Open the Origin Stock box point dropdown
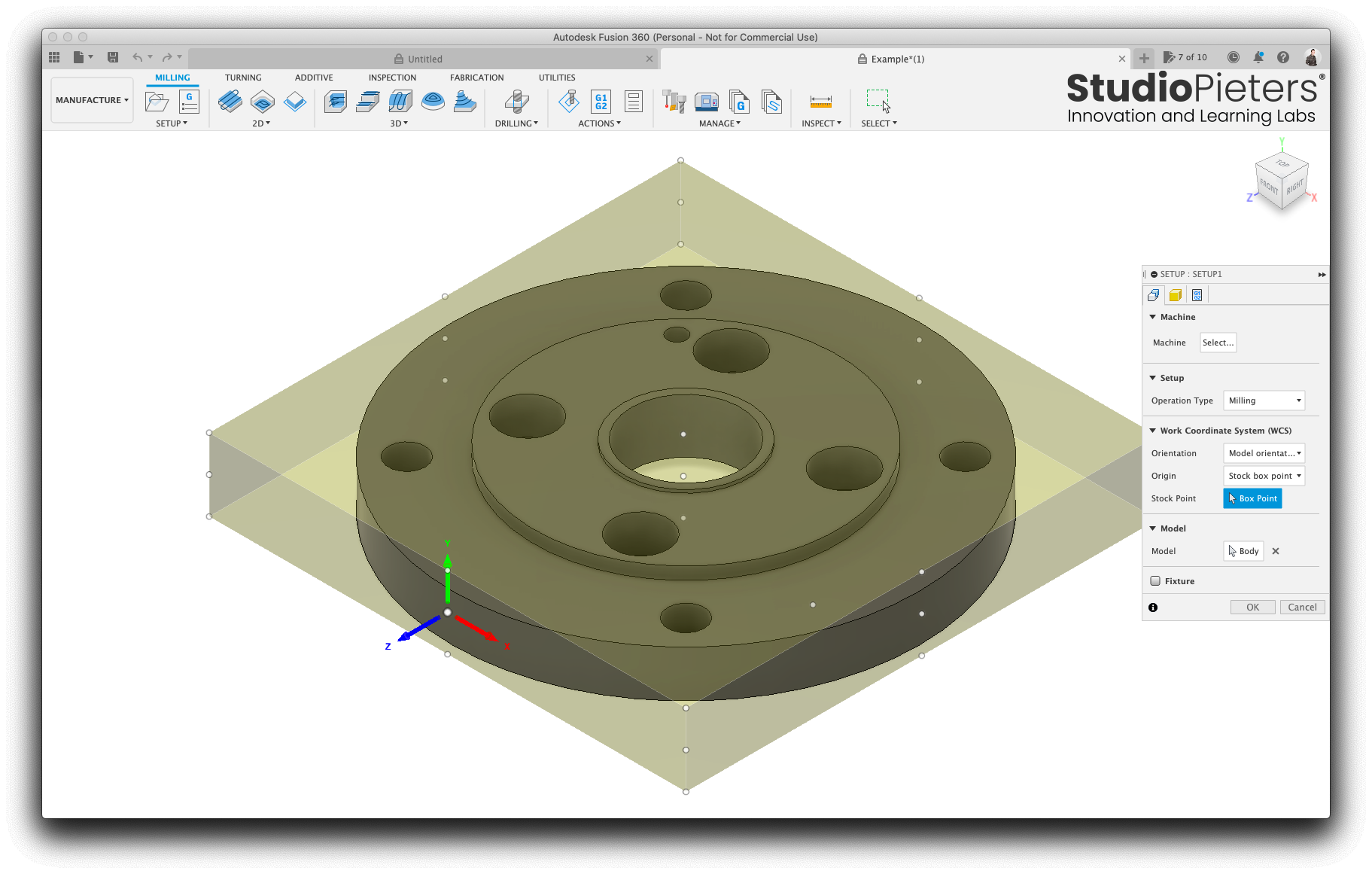This screenshot has width=1372, height=874. coord(1264,476)
